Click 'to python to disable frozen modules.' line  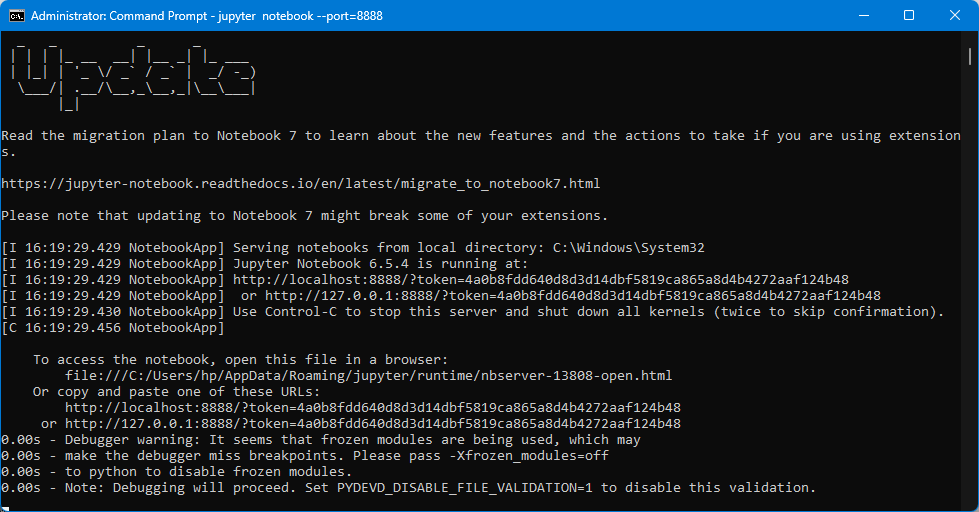(177, 471)
